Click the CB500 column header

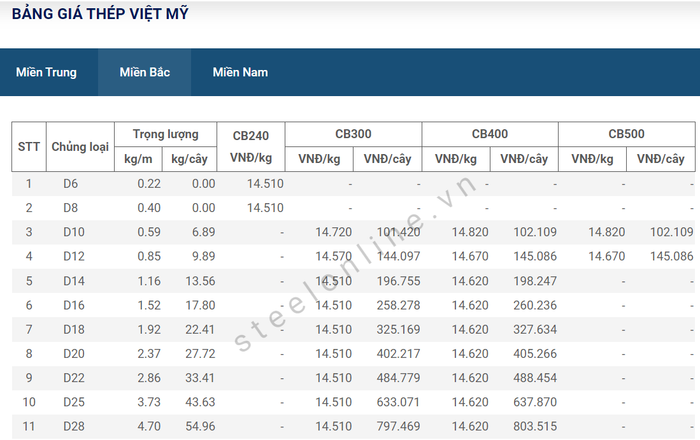(627, 134)
